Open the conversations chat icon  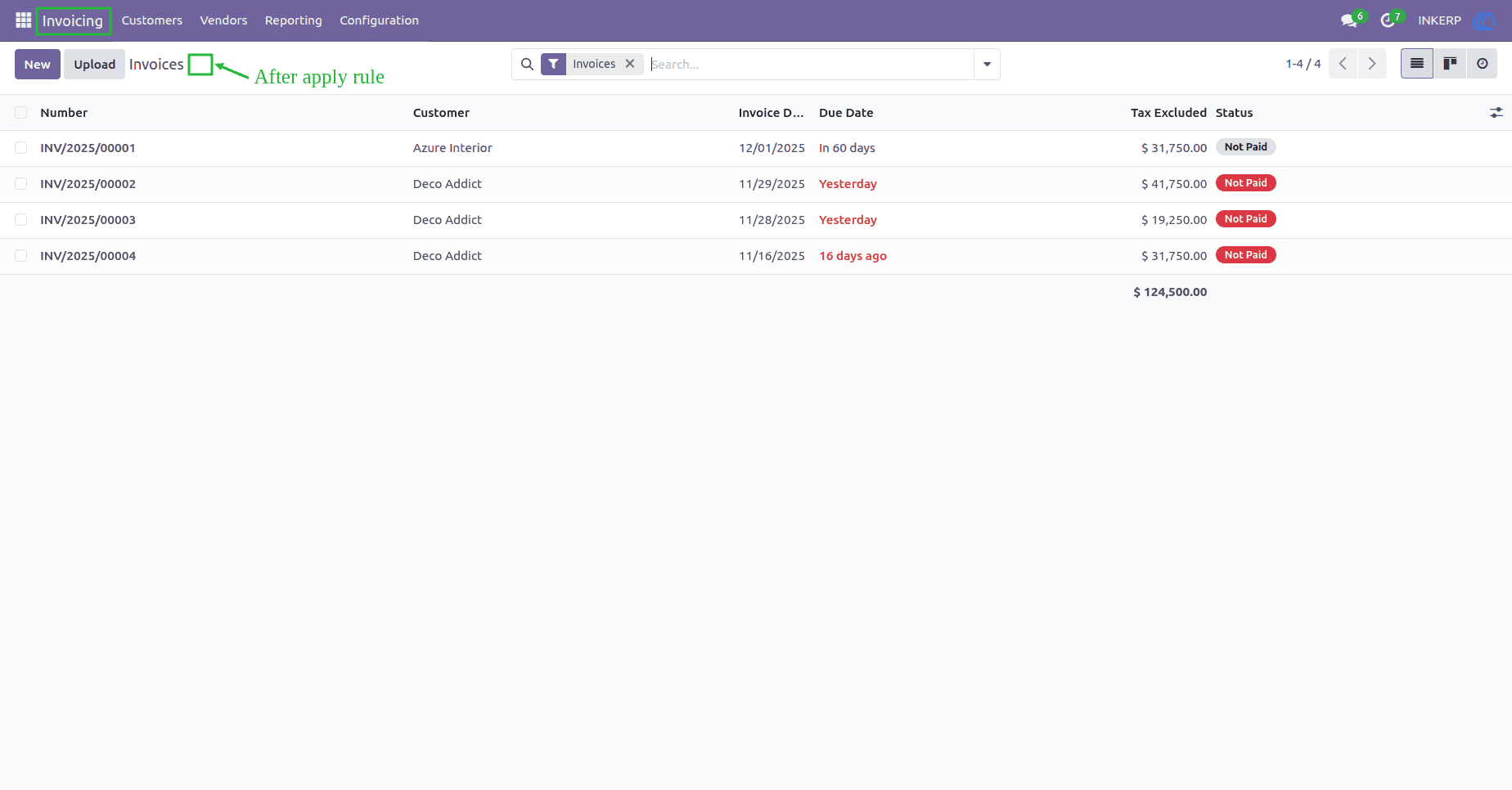pos(1349,20)
